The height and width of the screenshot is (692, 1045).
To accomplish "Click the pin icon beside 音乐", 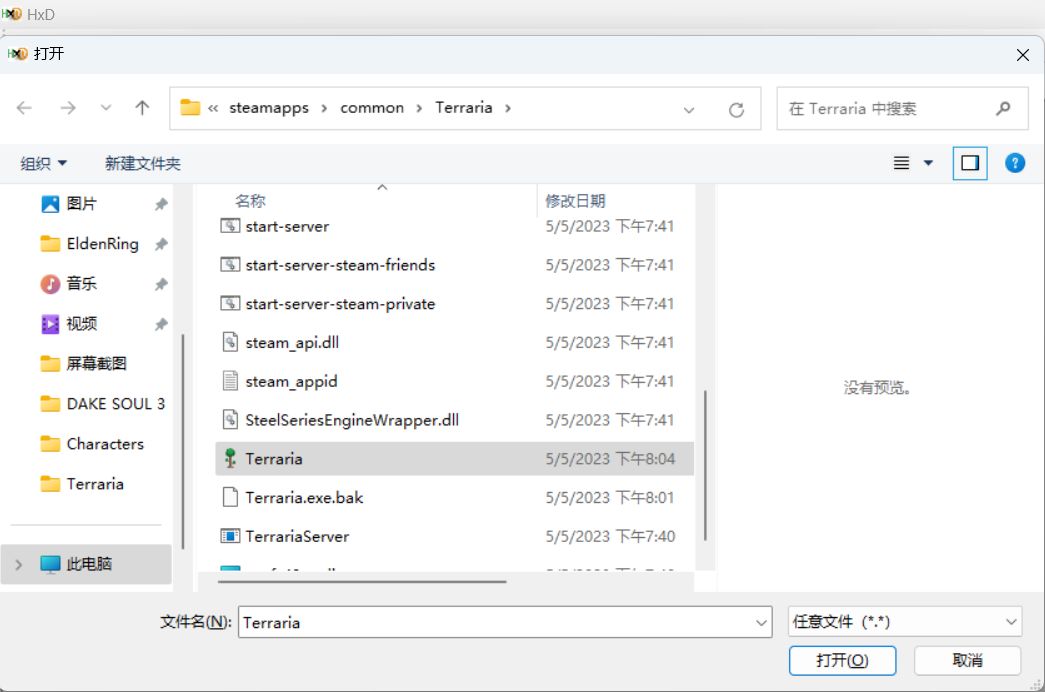I will tap(161, 284).
